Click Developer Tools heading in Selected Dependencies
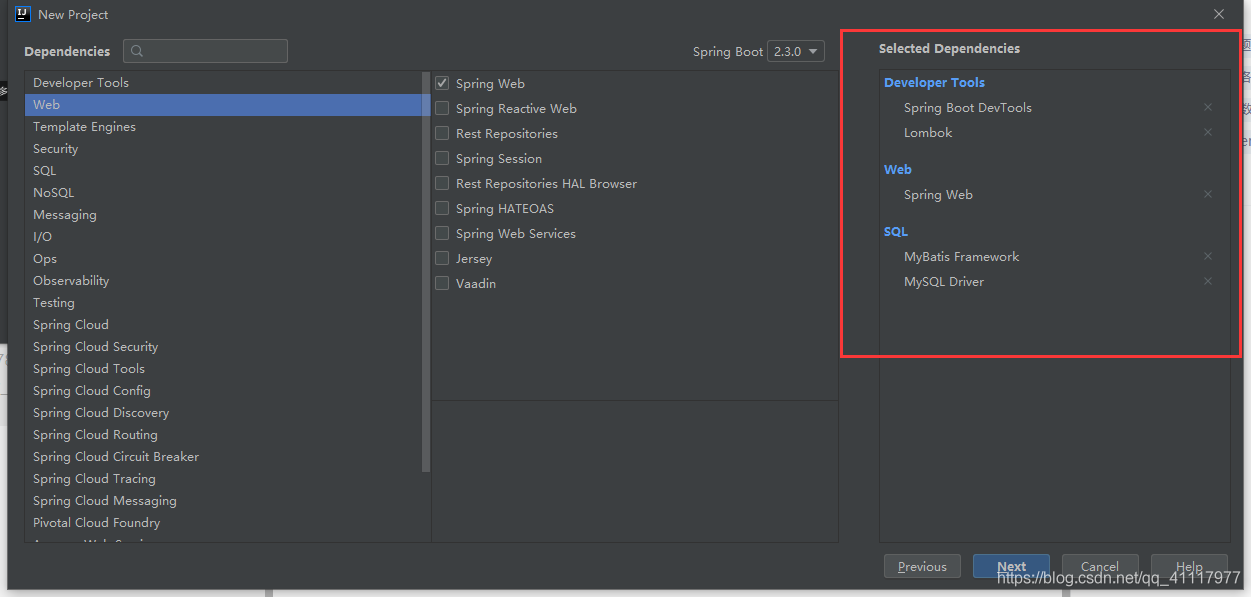Viewport: 1251px width, 597px height. (x=934, y=82)
